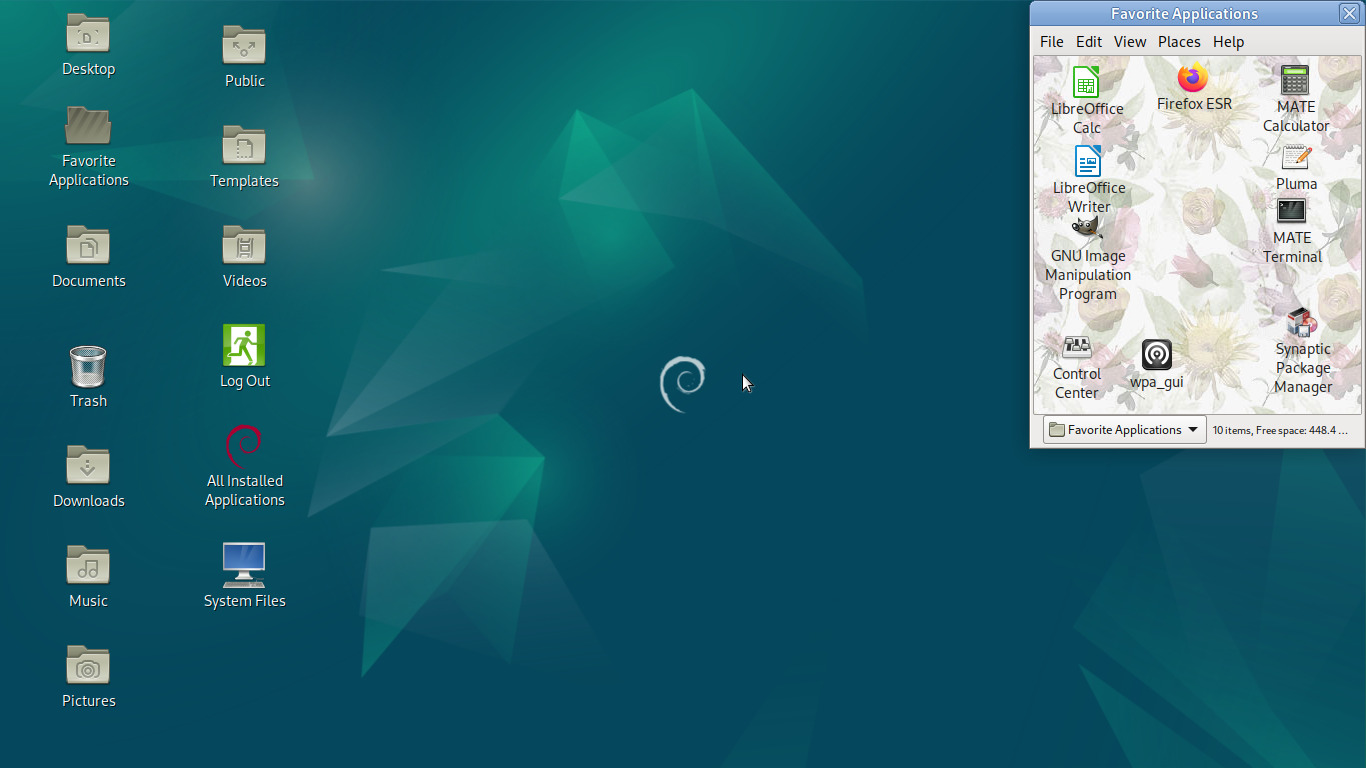This screenshot has height=768, width=1366.
Task: Launch the MATE Terminal icon
Action: 1292,211
